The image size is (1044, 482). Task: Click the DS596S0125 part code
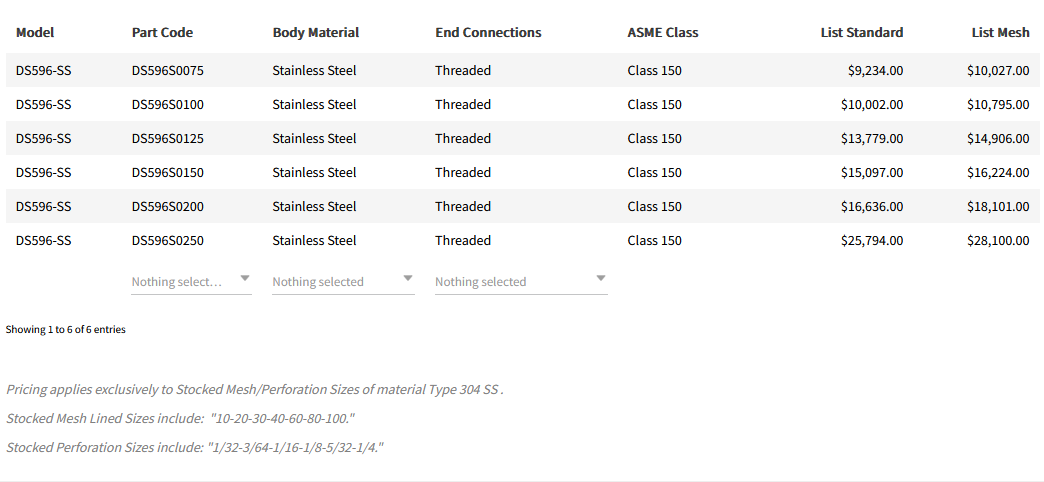(167, 138)
